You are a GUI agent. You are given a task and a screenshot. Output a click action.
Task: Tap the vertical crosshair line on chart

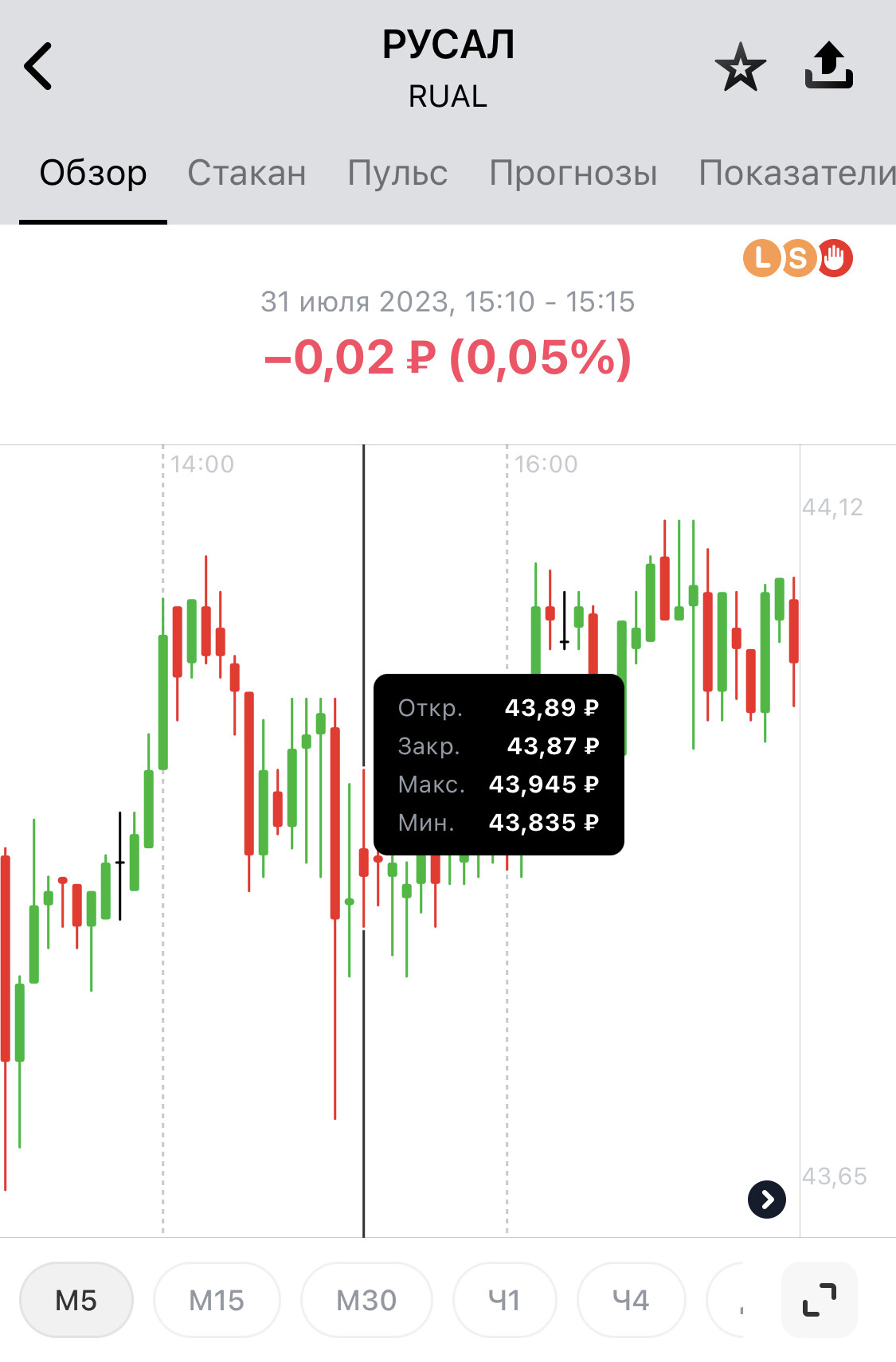pos(364,1035)
